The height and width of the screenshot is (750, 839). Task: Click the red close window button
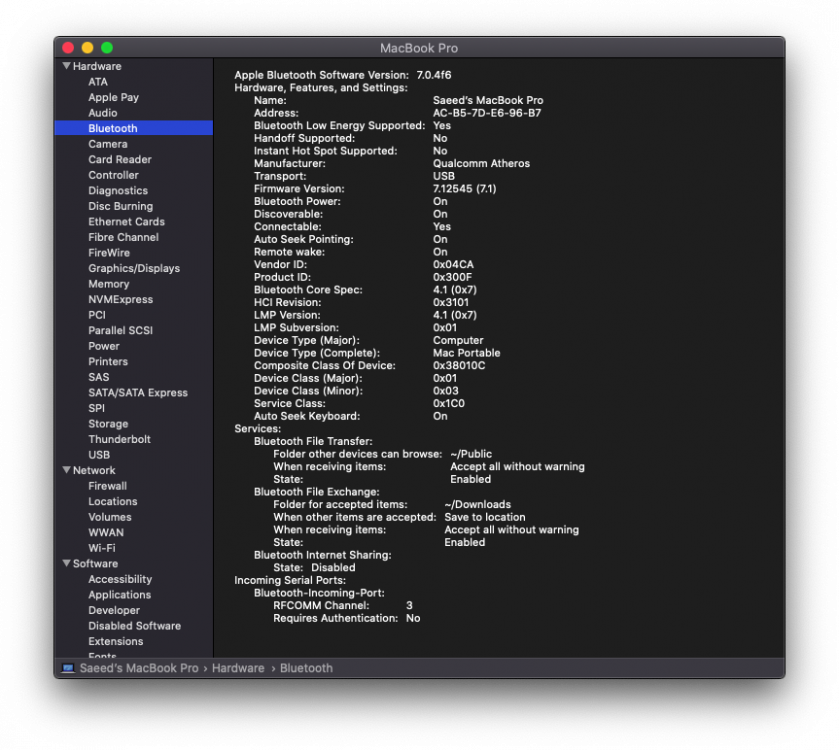click(x=68, y=48)
